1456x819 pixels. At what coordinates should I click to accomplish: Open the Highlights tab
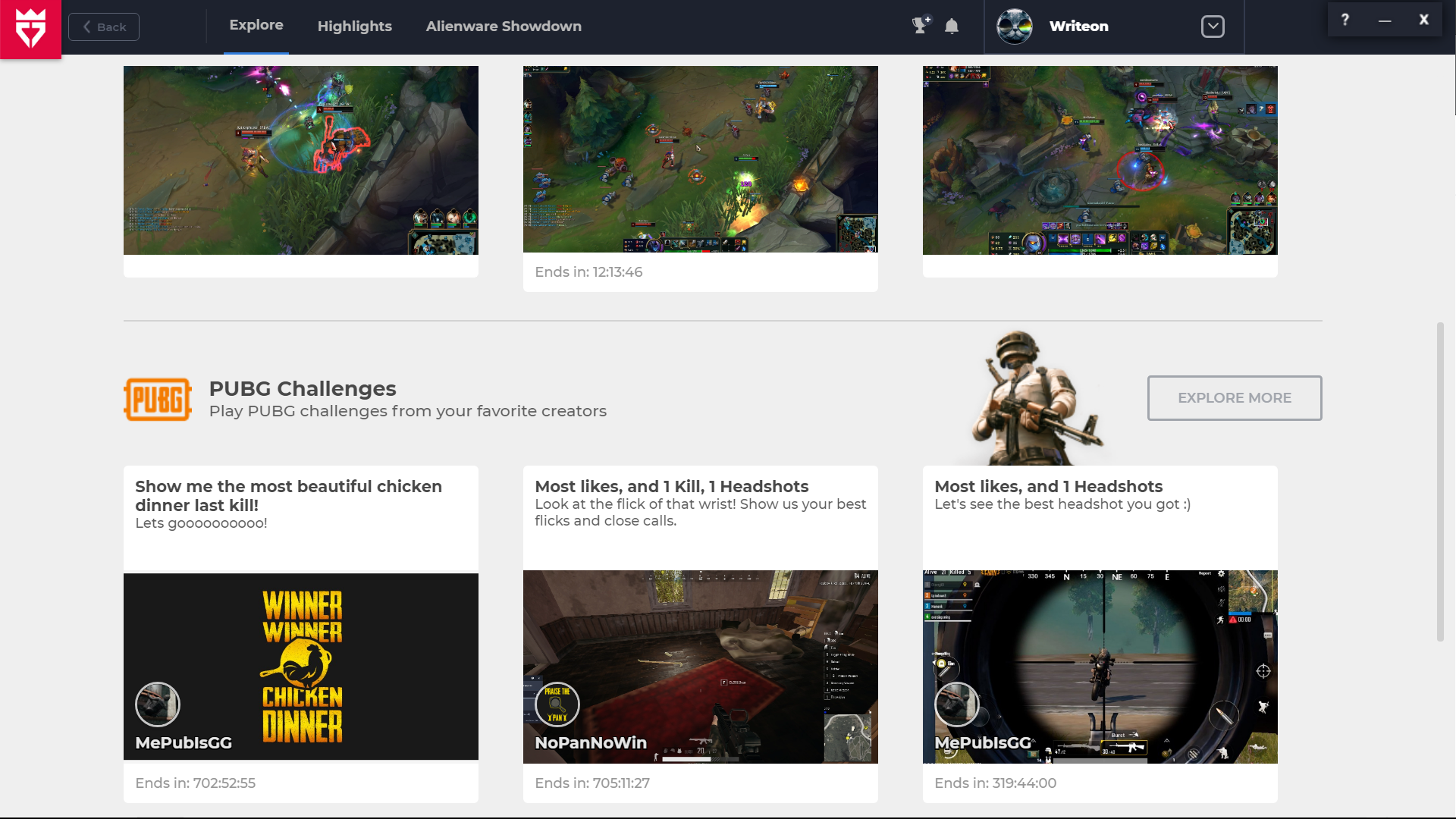[x=355, y=27]
